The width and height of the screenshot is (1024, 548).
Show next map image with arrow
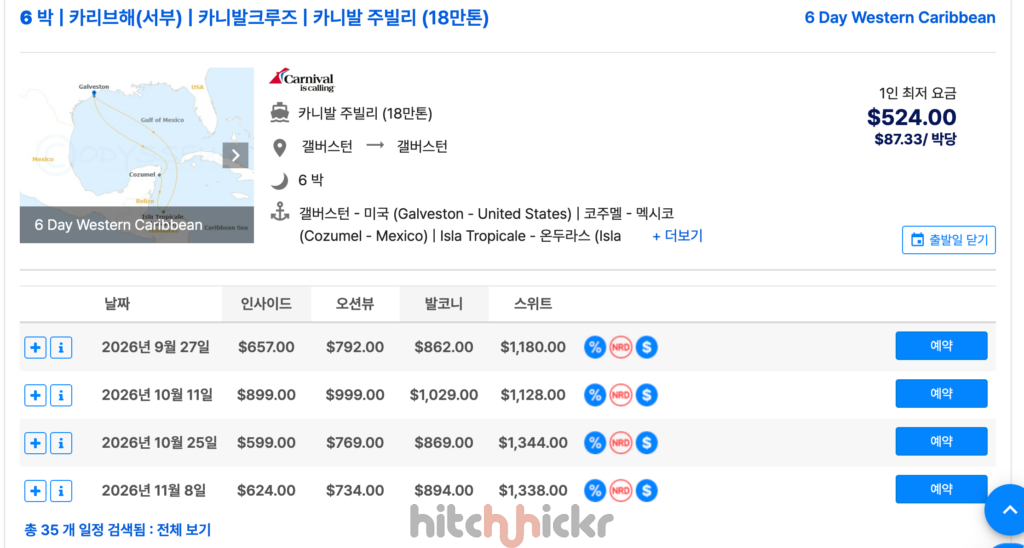click(235, 155)
